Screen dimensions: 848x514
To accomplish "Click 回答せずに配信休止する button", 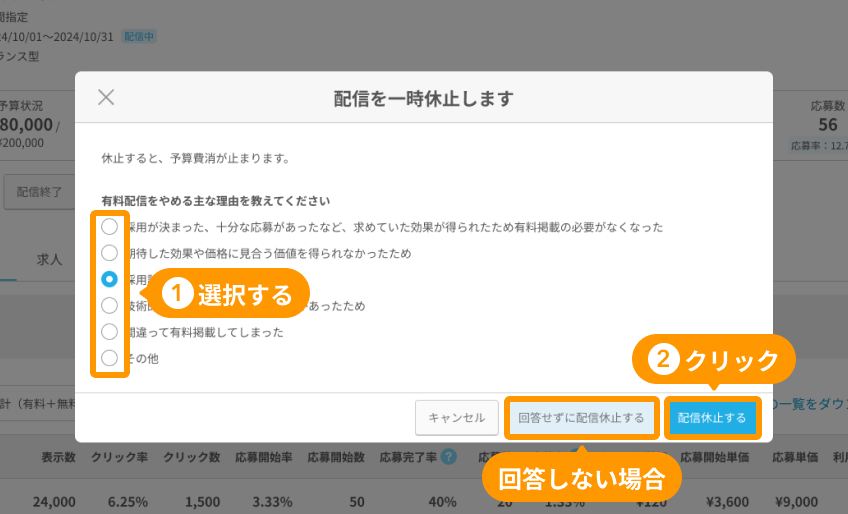I will coord(581,418).
